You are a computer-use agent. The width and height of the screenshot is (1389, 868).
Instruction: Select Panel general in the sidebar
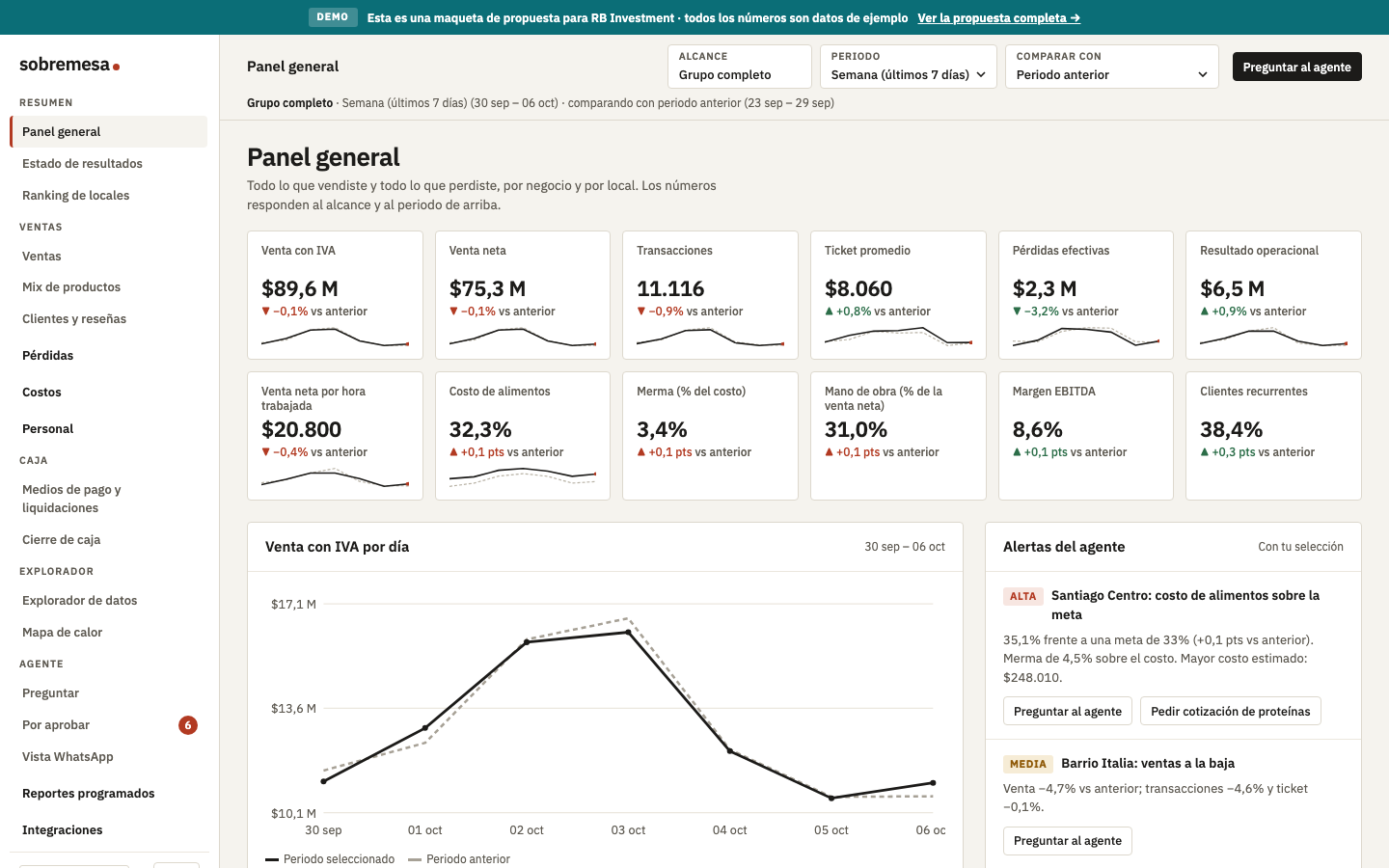(x=109, y=132)
